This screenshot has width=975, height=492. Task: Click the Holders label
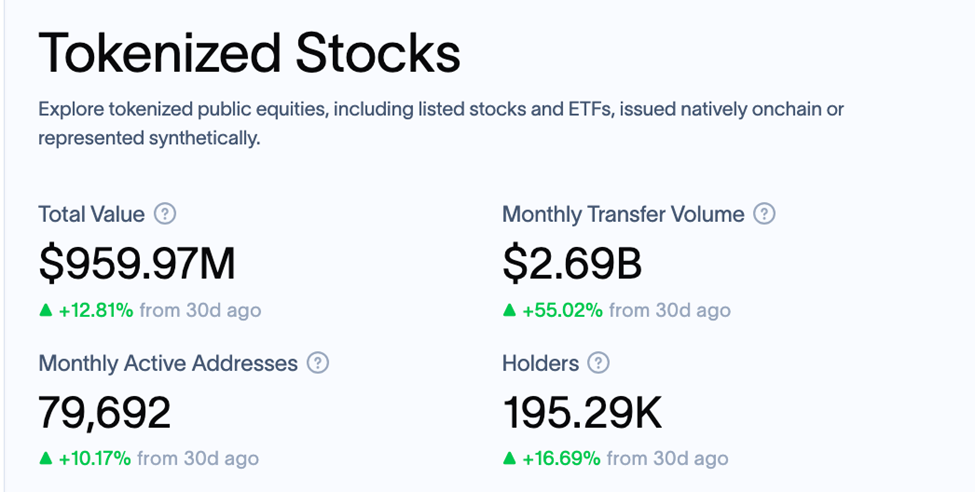coord(540,363)
